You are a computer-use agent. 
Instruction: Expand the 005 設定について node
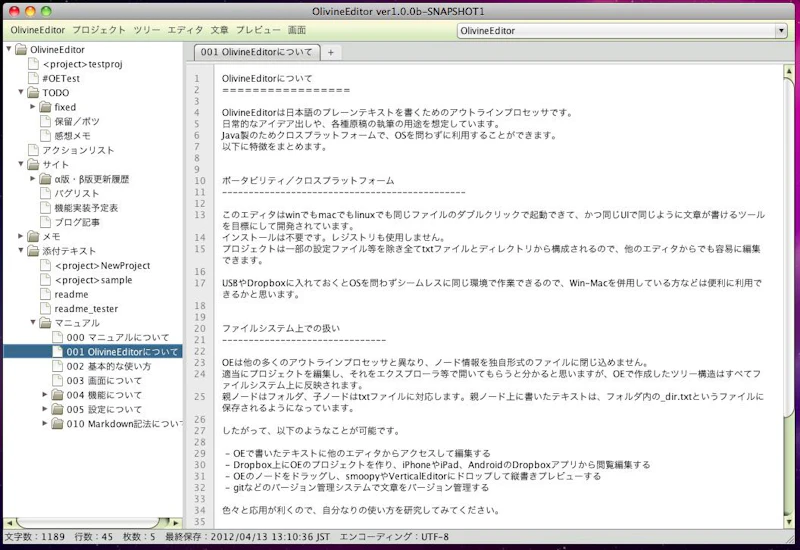pyautogui.click(x=45, y=409)
